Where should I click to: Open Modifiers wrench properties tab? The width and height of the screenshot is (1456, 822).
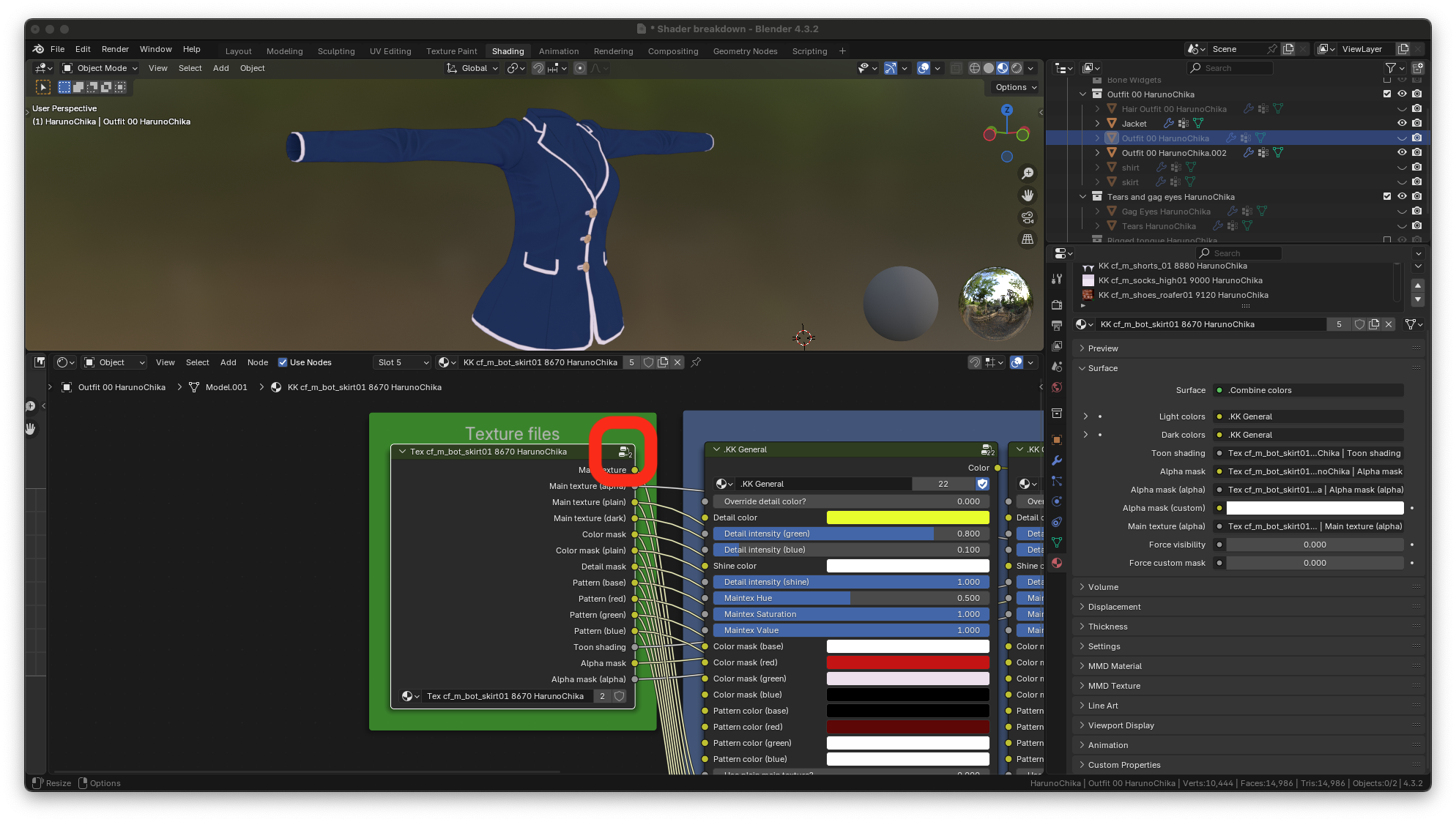tap(1056, 460)
